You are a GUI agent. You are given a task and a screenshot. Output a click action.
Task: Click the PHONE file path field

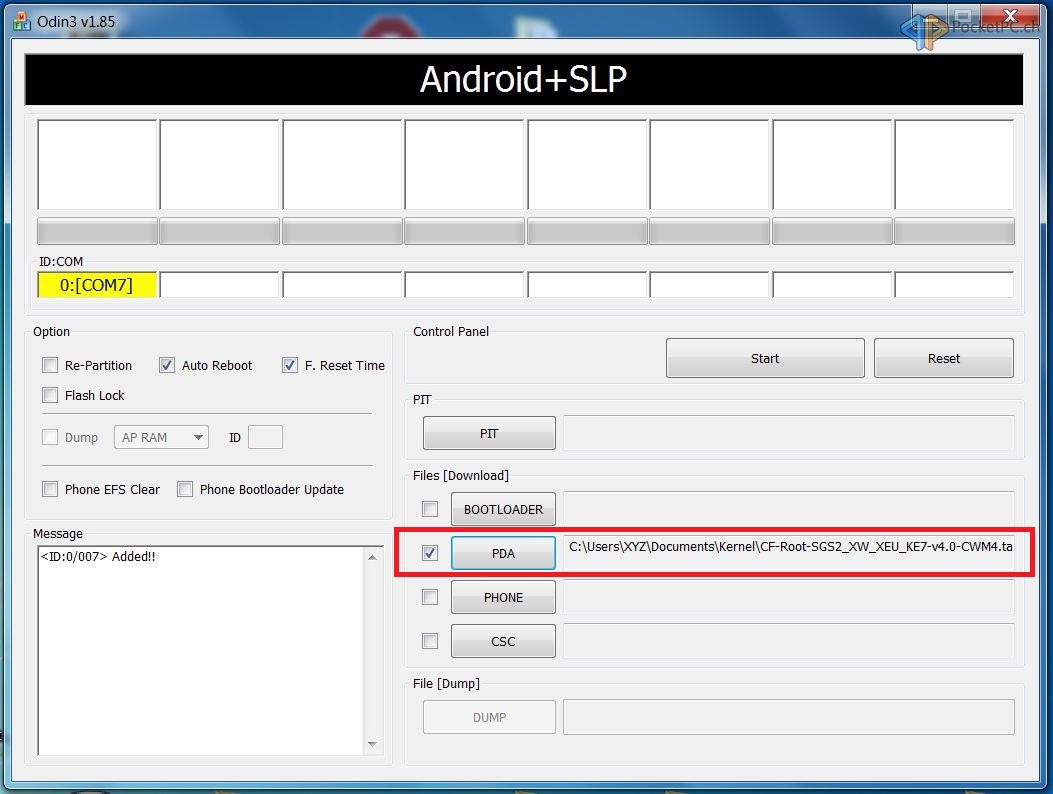788,597
